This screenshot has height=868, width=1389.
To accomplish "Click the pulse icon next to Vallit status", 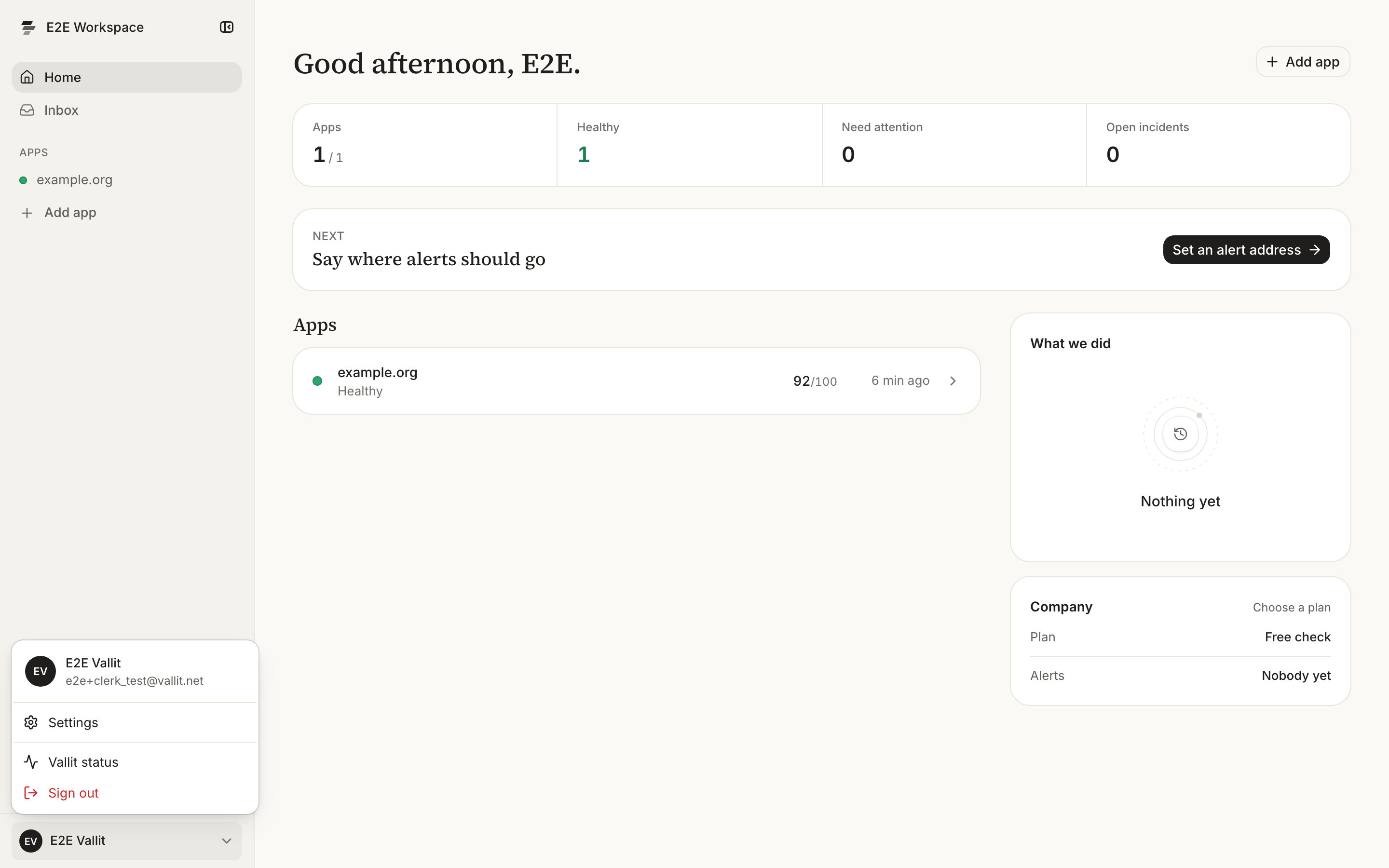I will (31, 762).
